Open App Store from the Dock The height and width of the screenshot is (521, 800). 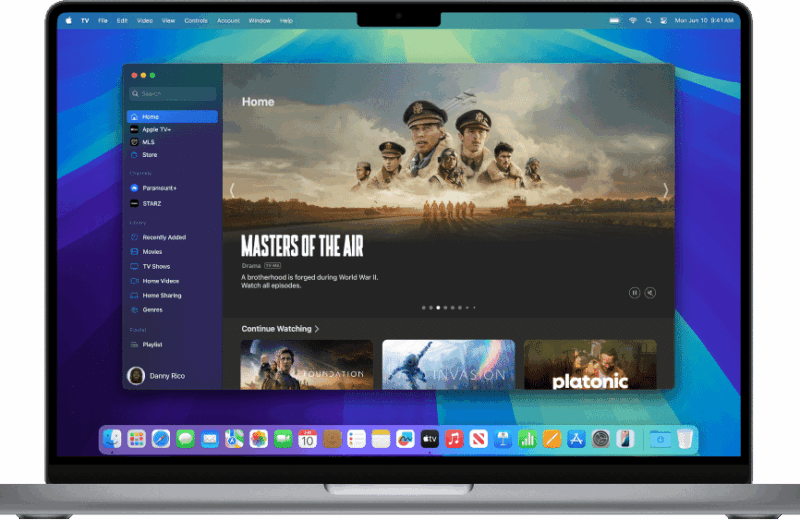[577, 439]
